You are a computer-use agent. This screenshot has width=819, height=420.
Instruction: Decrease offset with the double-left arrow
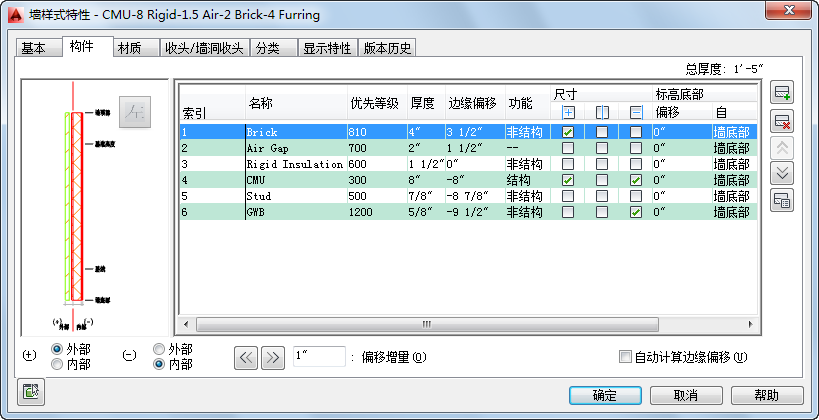(247, 357)
